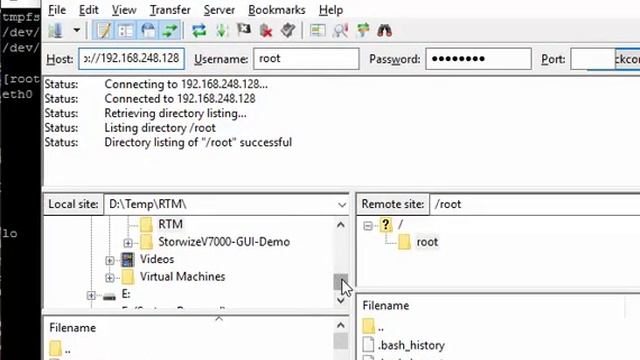Open the File menu
This screenshot has height=360, width=640.
tap(57, 10)
